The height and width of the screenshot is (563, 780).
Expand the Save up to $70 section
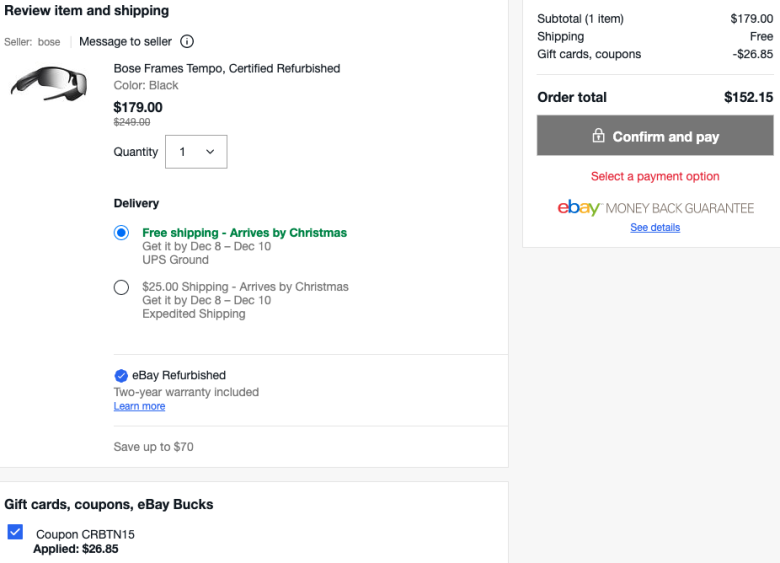tap(153, 447)
